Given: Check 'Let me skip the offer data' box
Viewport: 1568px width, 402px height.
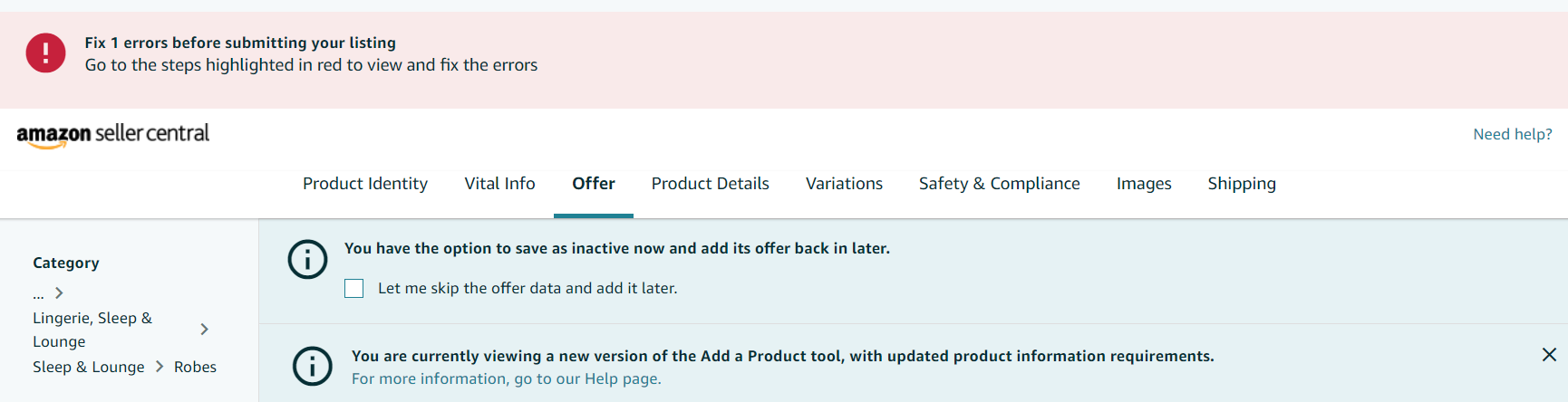Looking at the screenshot, I should point(354,289).
